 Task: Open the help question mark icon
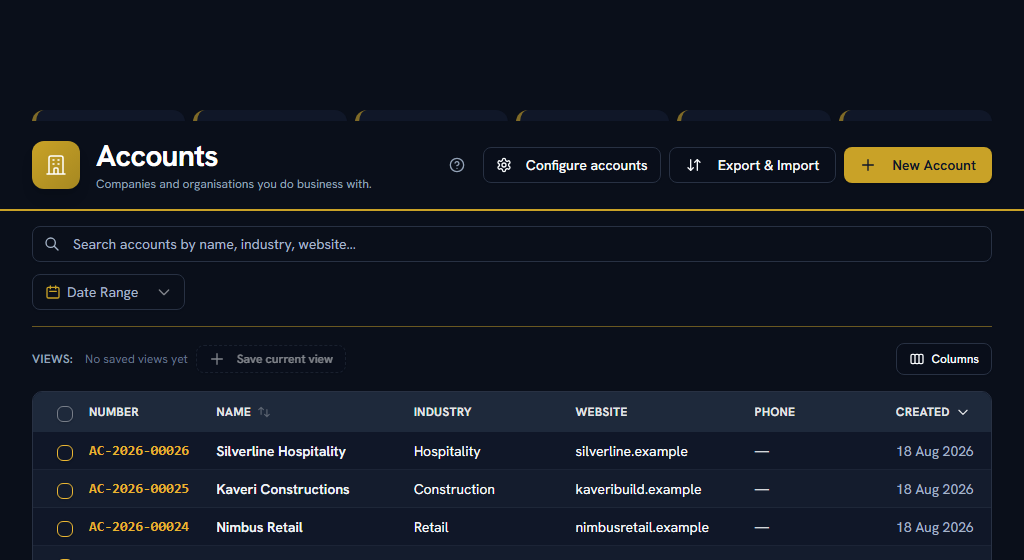point(457,165)
